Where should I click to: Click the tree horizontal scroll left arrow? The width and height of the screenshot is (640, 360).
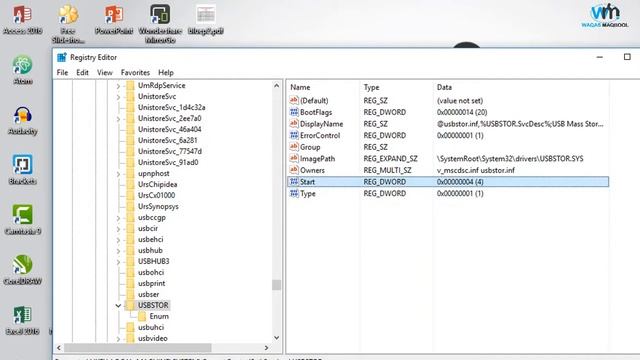point(59,348)
